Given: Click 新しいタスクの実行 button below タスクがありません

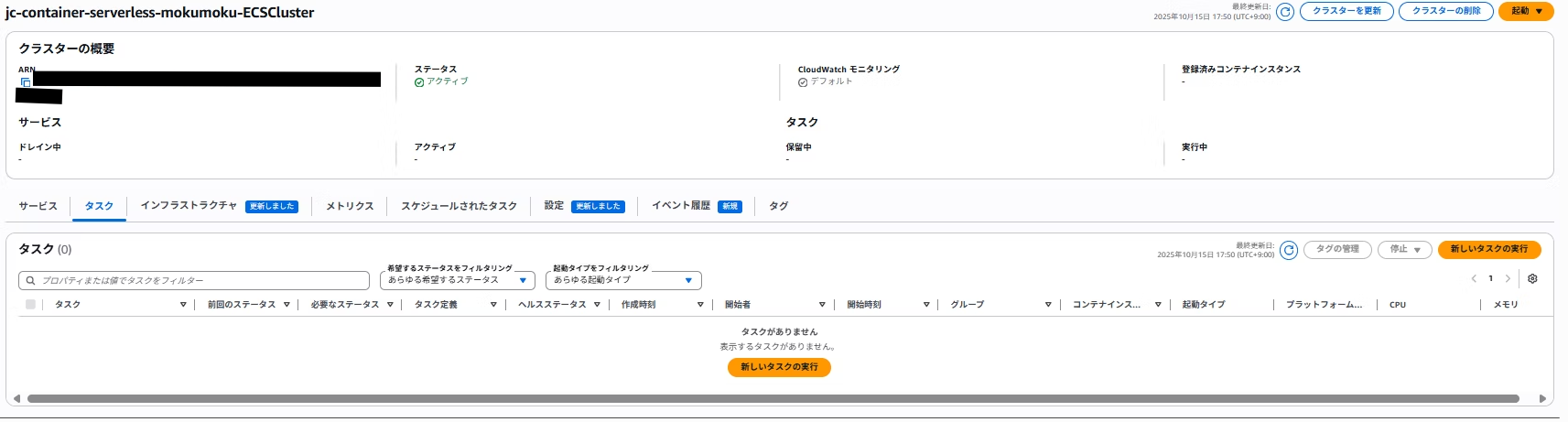Looking at the screenshot, I should click(x=779, y=367).
